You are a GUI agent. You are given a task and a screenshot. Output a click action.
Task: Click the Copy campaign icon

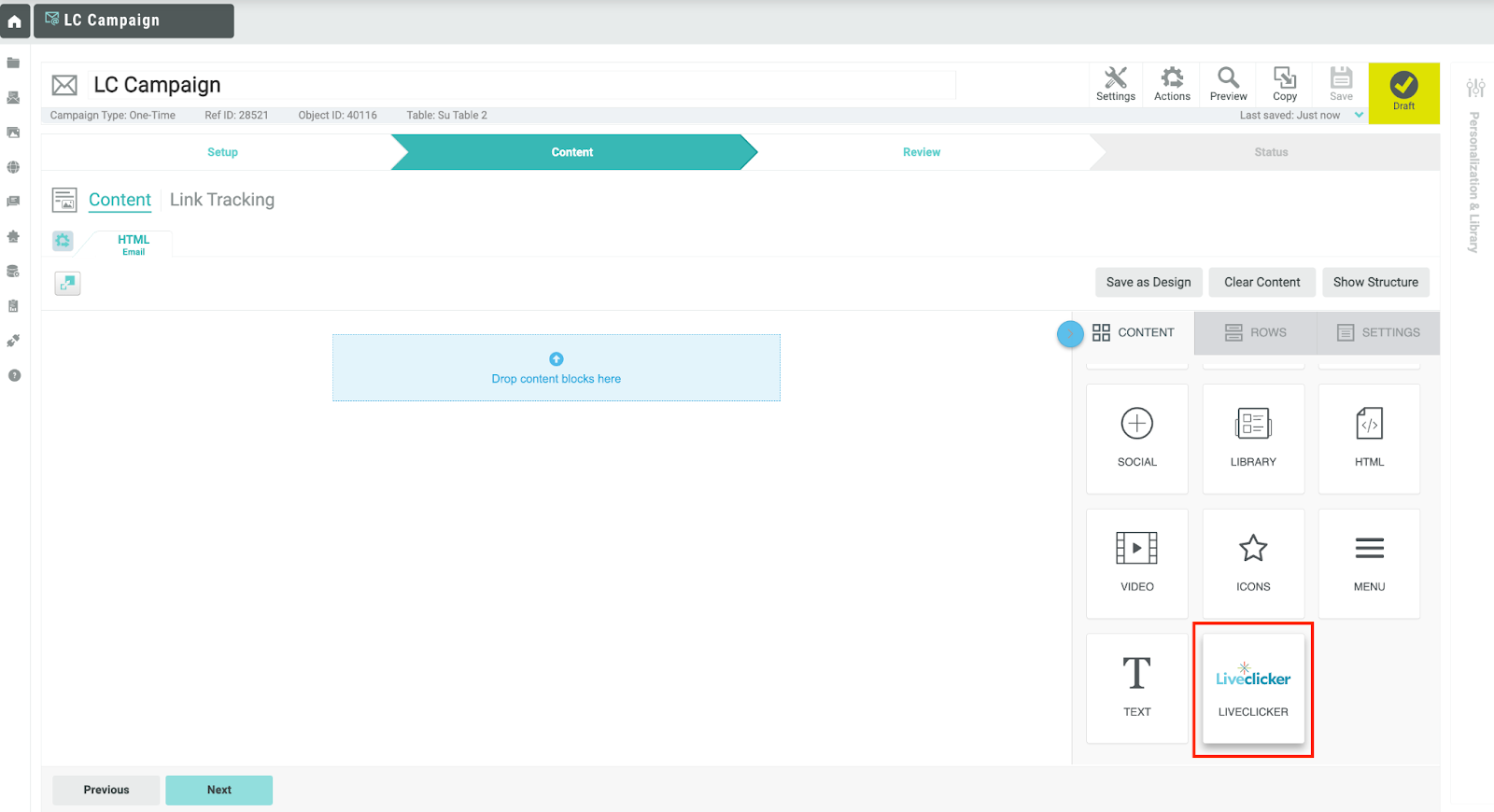pos(1285,83)
